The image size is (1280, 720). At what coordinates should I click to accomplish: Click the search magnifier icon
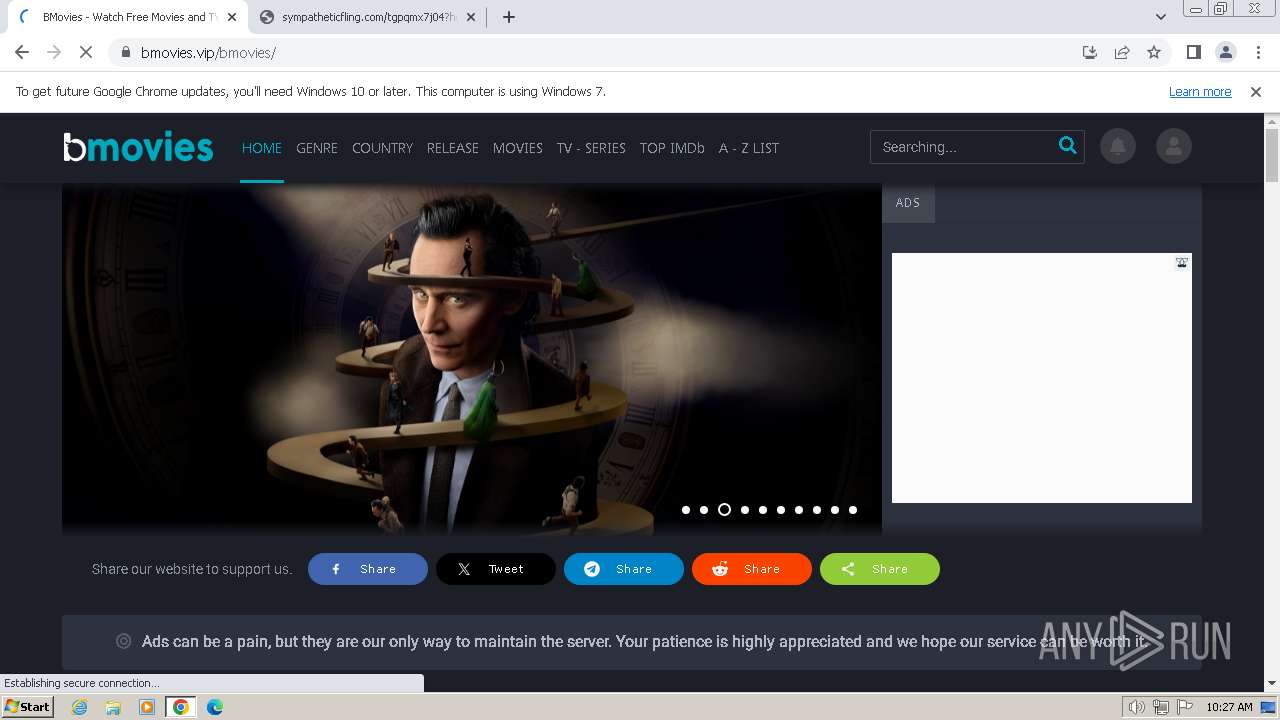(1067, 146)
